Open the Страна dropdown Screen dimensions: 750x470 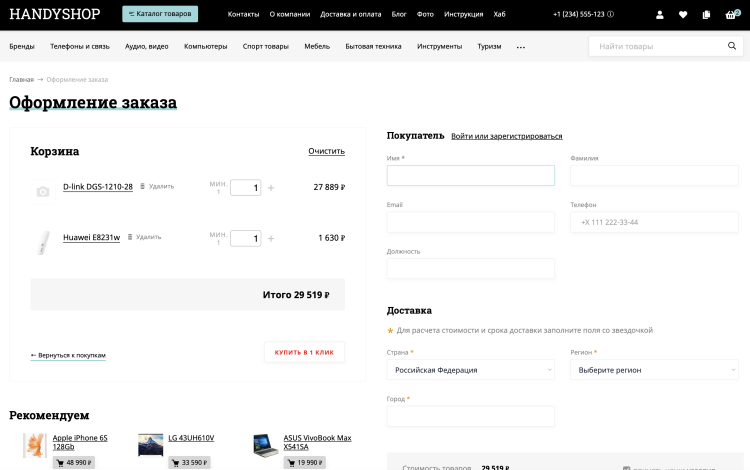471,370
